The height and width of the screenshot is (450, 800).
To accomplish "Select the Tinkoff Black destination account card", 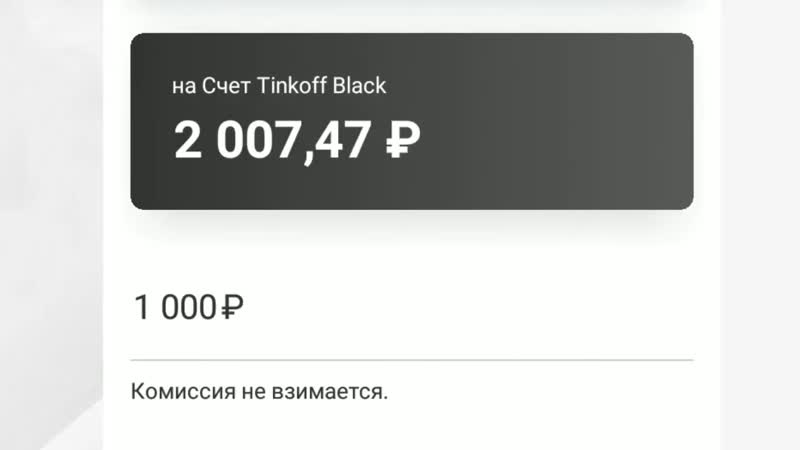I will point(411,121).
